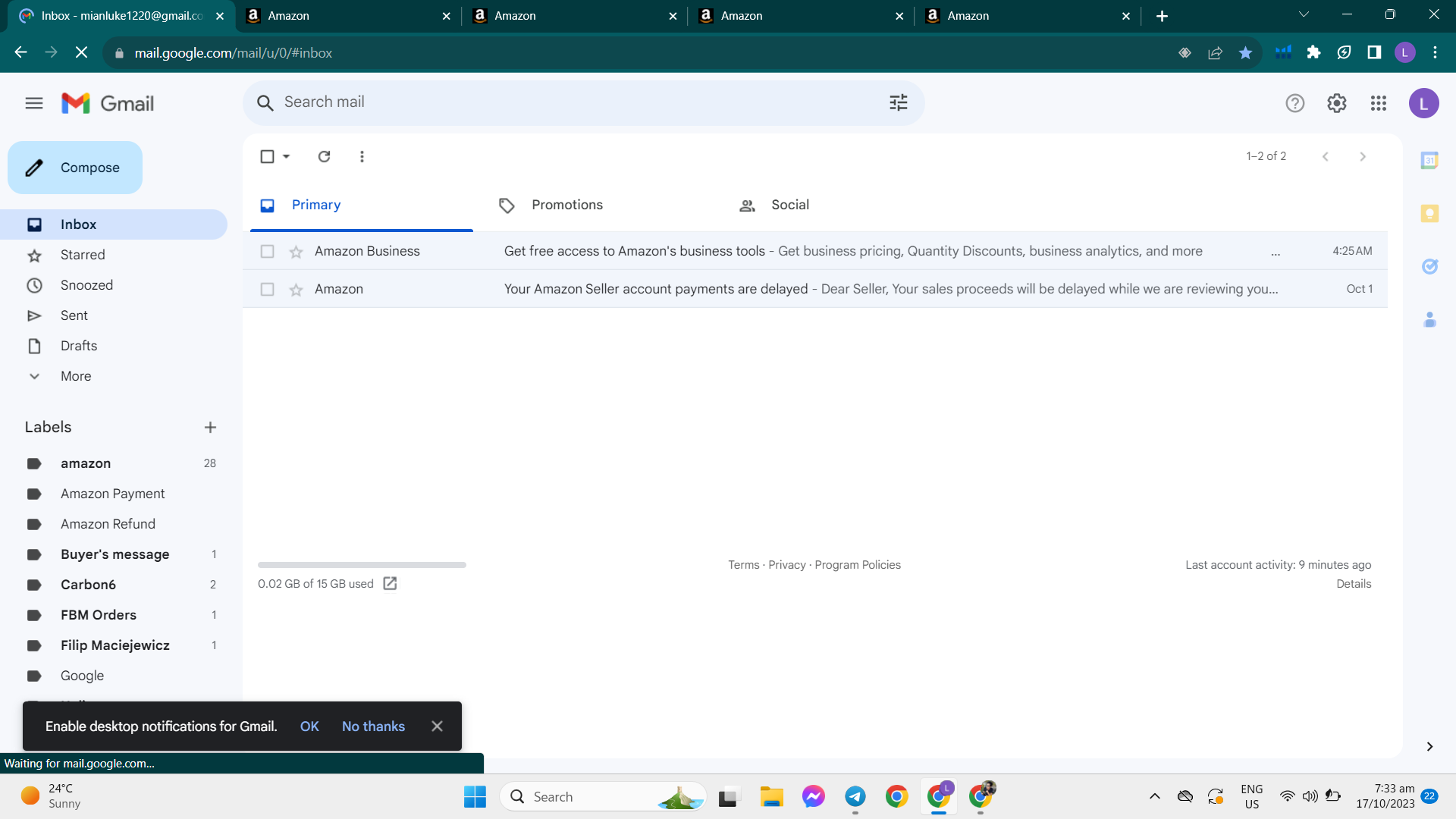Open storage management link icon
The height and width of the screenshot is (819, 1456).
390,583
